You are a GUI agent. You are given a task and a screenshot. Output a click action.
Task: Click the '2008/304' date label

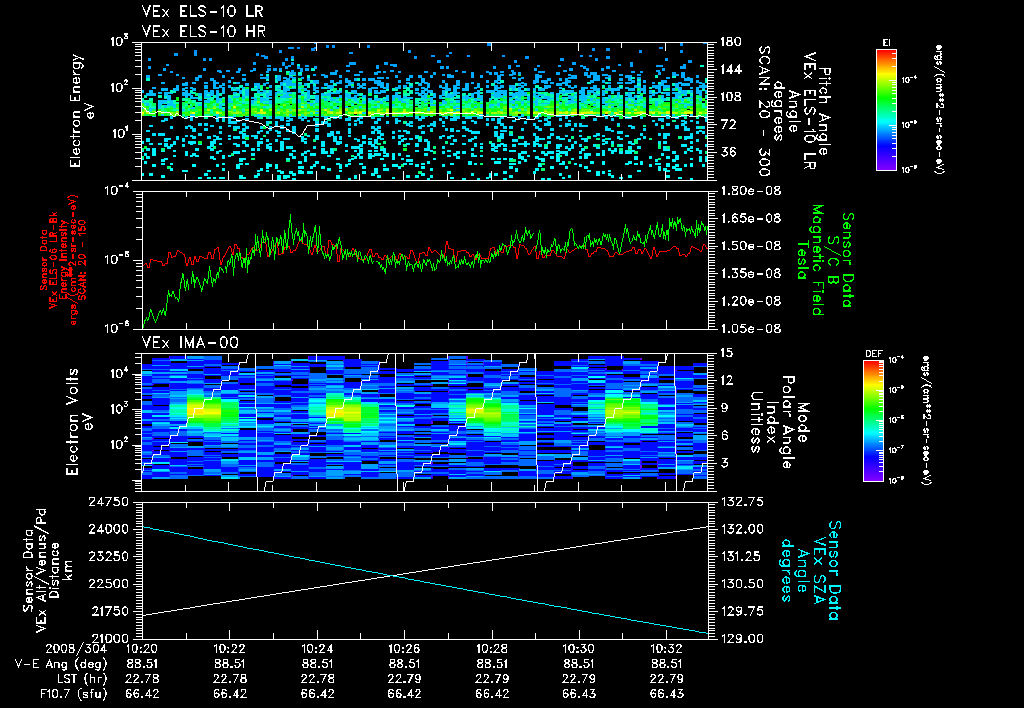click(x=74, y=649)
